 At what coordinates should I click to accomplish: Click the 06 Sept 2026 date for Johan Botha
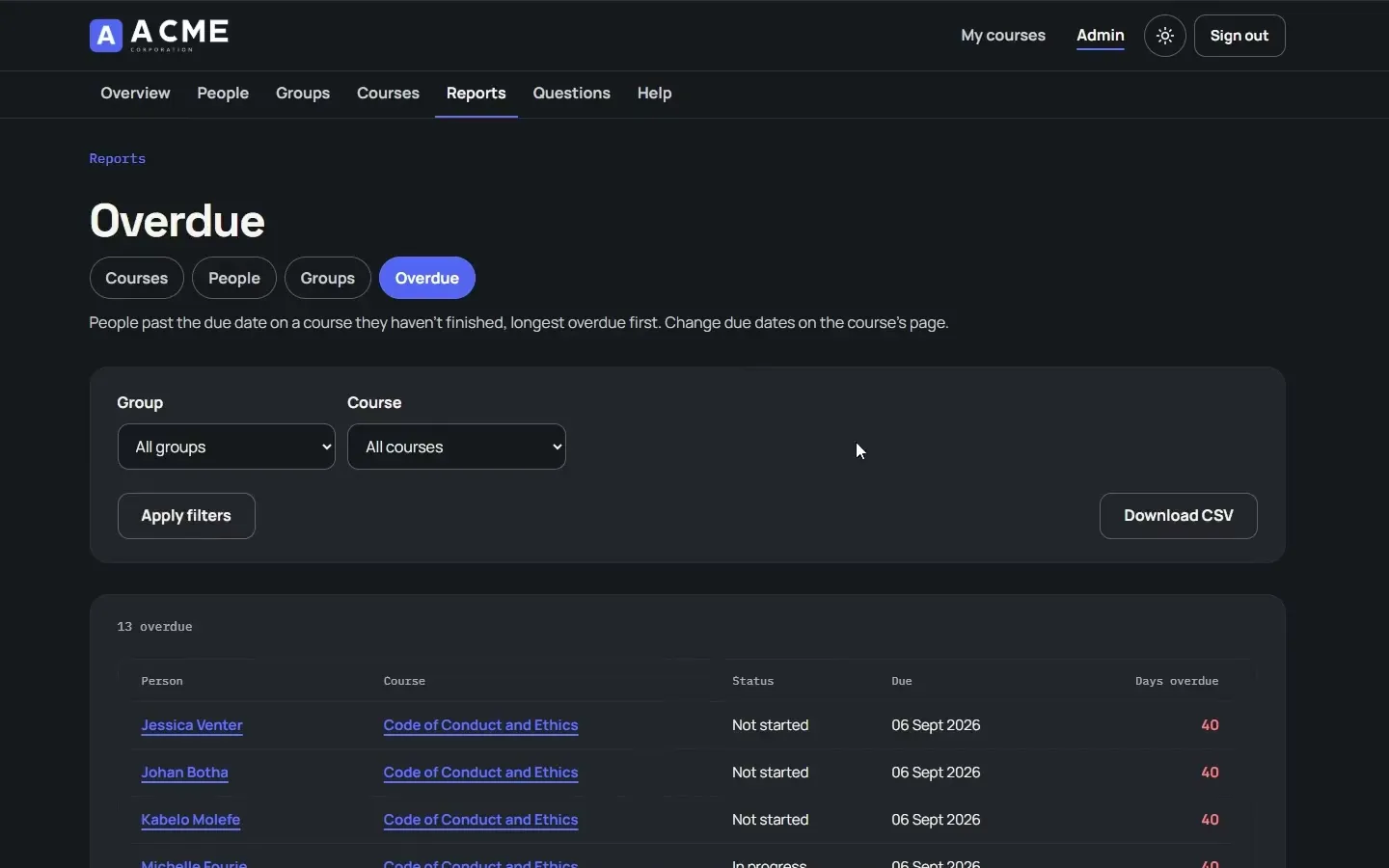point(937,773)
